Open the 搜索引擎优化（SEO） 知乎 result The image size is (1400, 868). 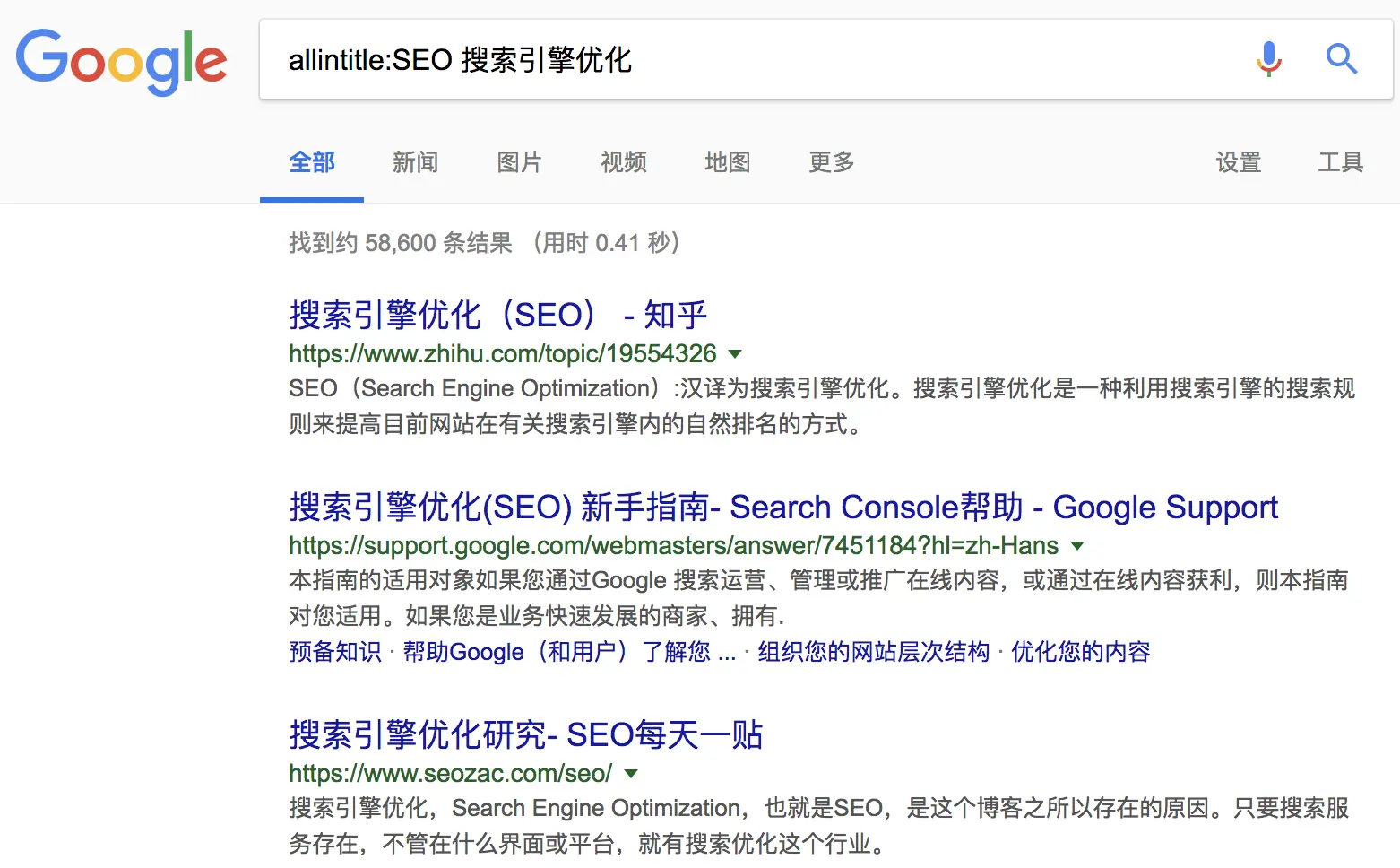click(x=497, y=315)
